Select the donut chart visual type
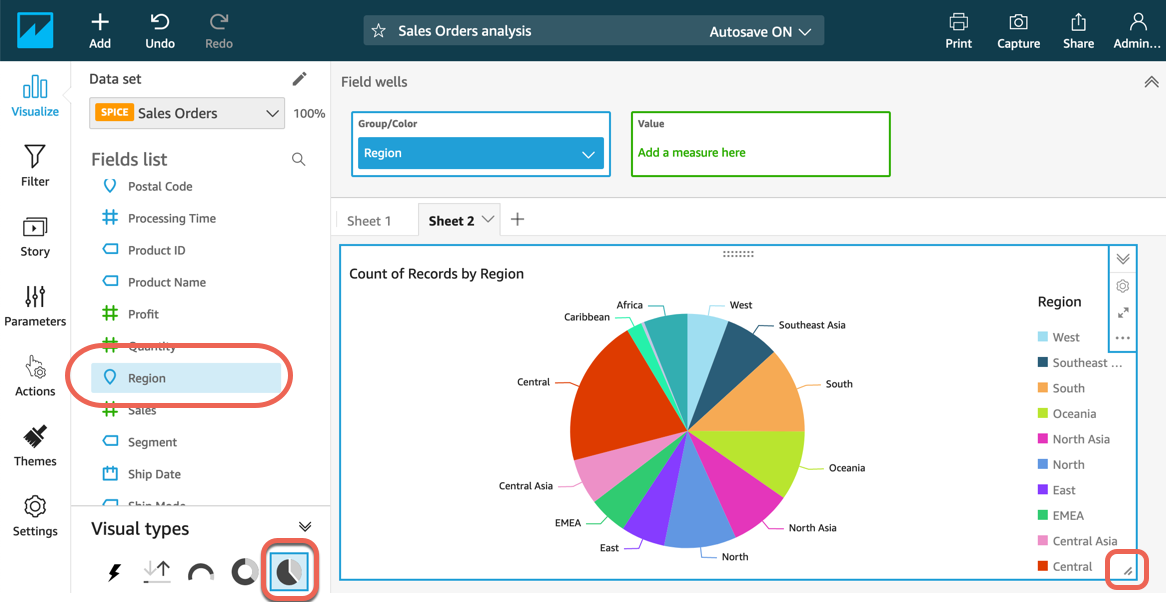1166x602 pixels. [x=245, y=571]
